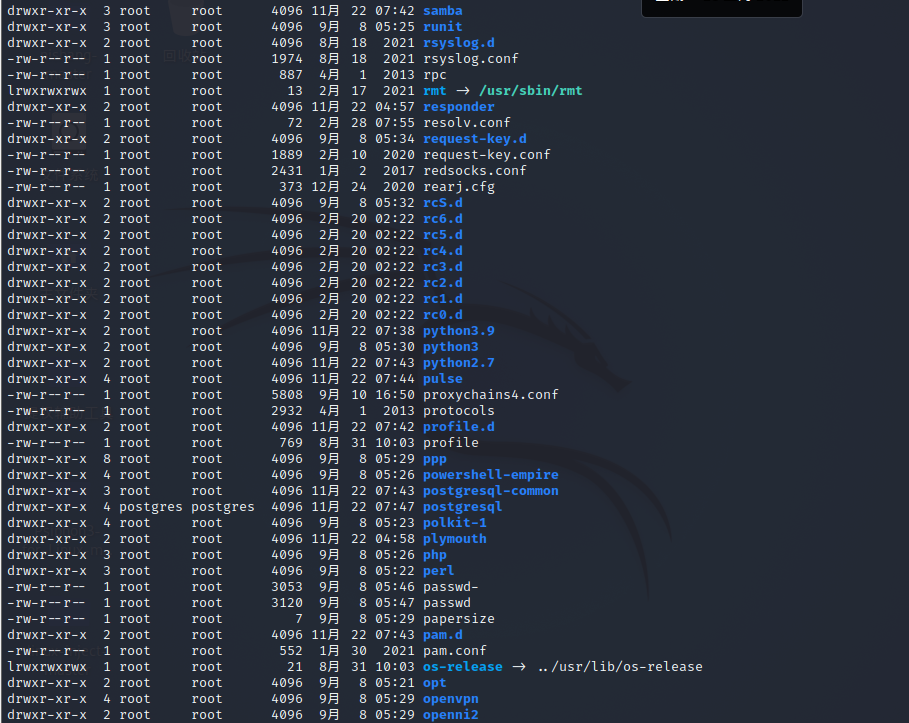This screenshot has height=723, width=909.
Task: Click the responder directory name
Action: pyautogui.click(x=459, y=107)
